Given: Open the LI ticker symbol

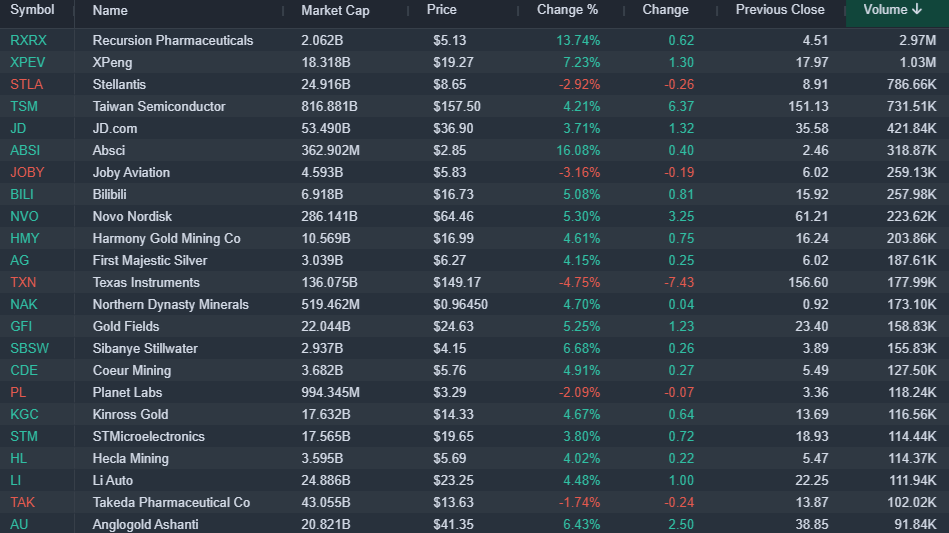Looking at the screenshot, I should click(16, 480).
